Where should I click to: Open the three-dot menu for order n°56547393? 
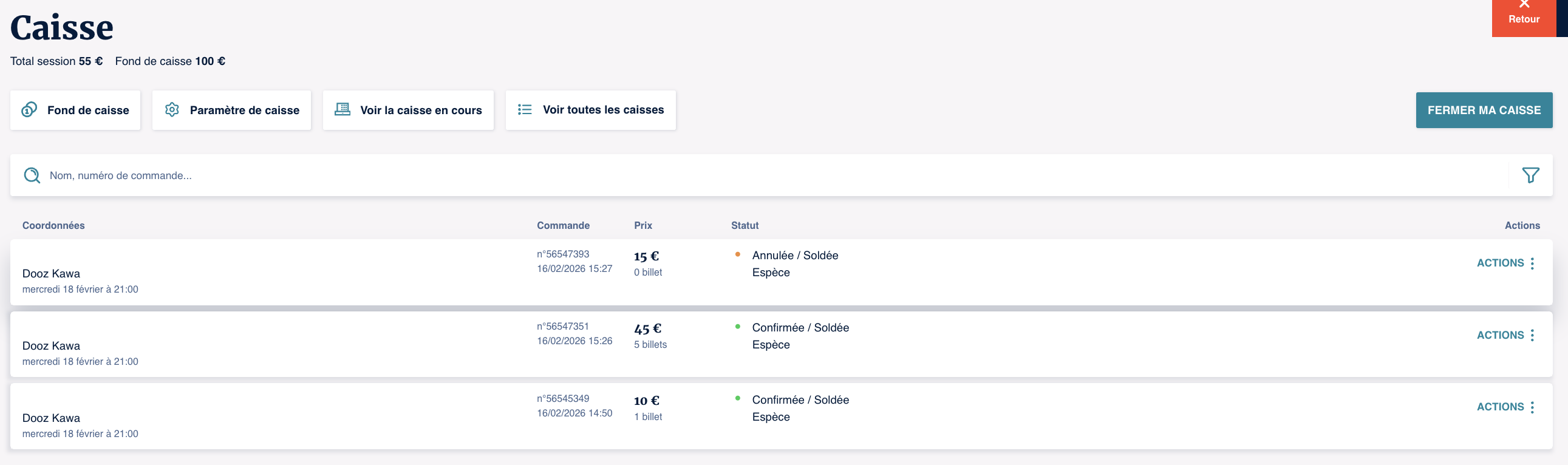[x=1532, y=263]
